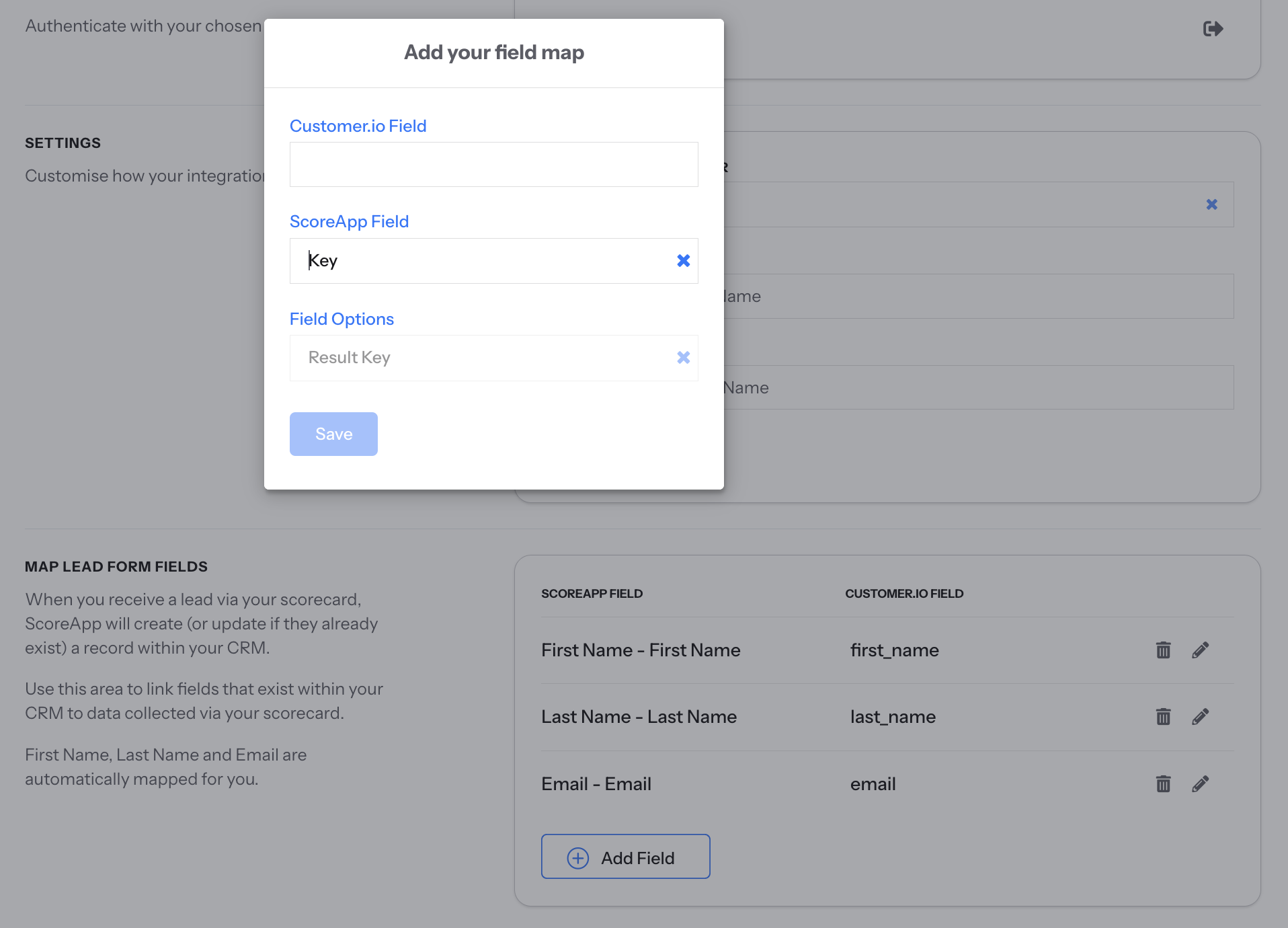Screen dimensions: 1288x928
Task: Save the new field map
Action: coord(333,434)
